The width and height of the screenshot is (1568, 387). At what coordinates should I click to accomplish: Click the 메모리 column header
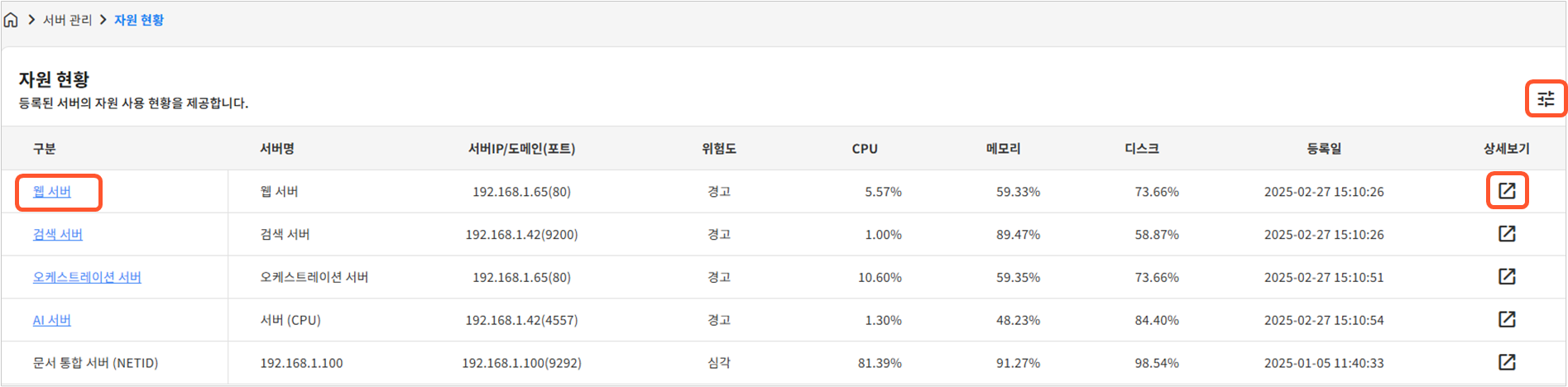pyautogui.click(x=1003, y=149)
